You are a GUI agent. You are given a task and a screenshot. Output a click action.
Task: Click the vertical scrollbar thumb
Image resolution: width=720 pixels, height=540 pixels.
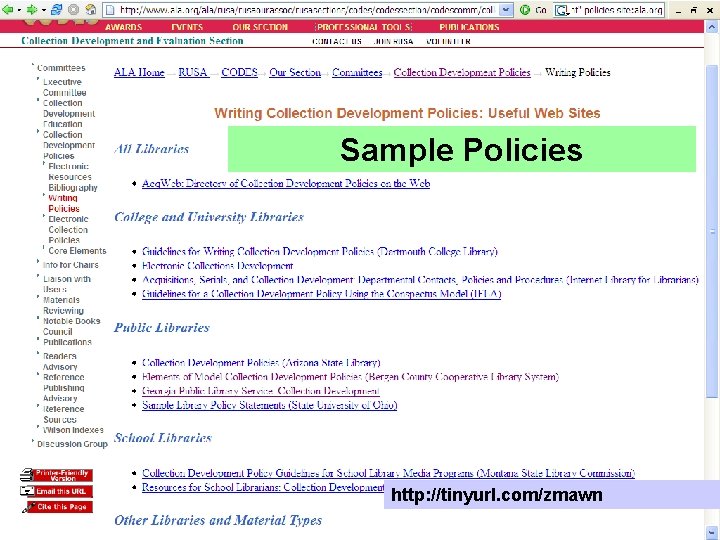712,231
